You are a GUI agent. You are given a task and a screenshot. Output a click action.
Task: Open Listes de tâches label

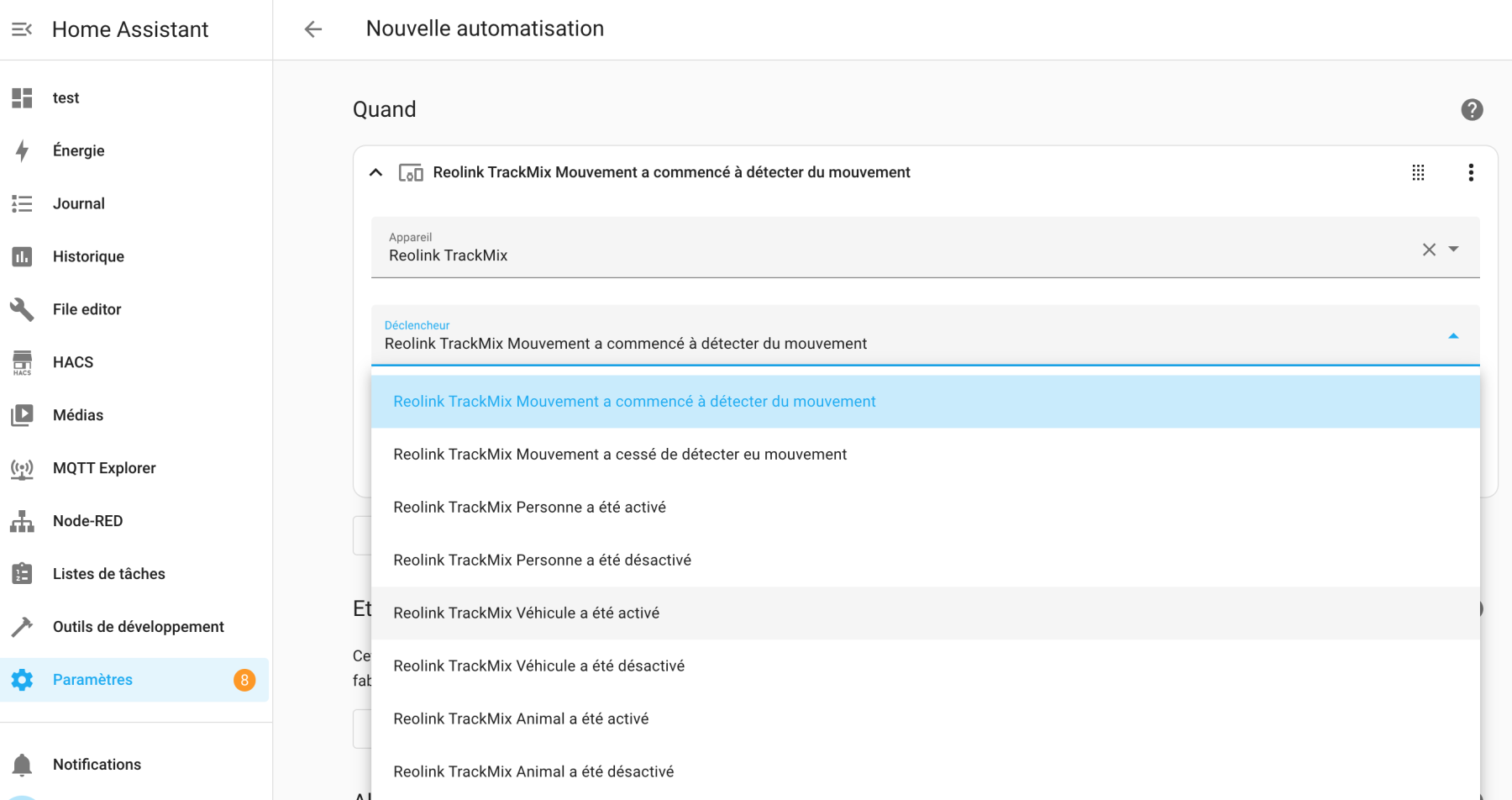tap(109, 575)
